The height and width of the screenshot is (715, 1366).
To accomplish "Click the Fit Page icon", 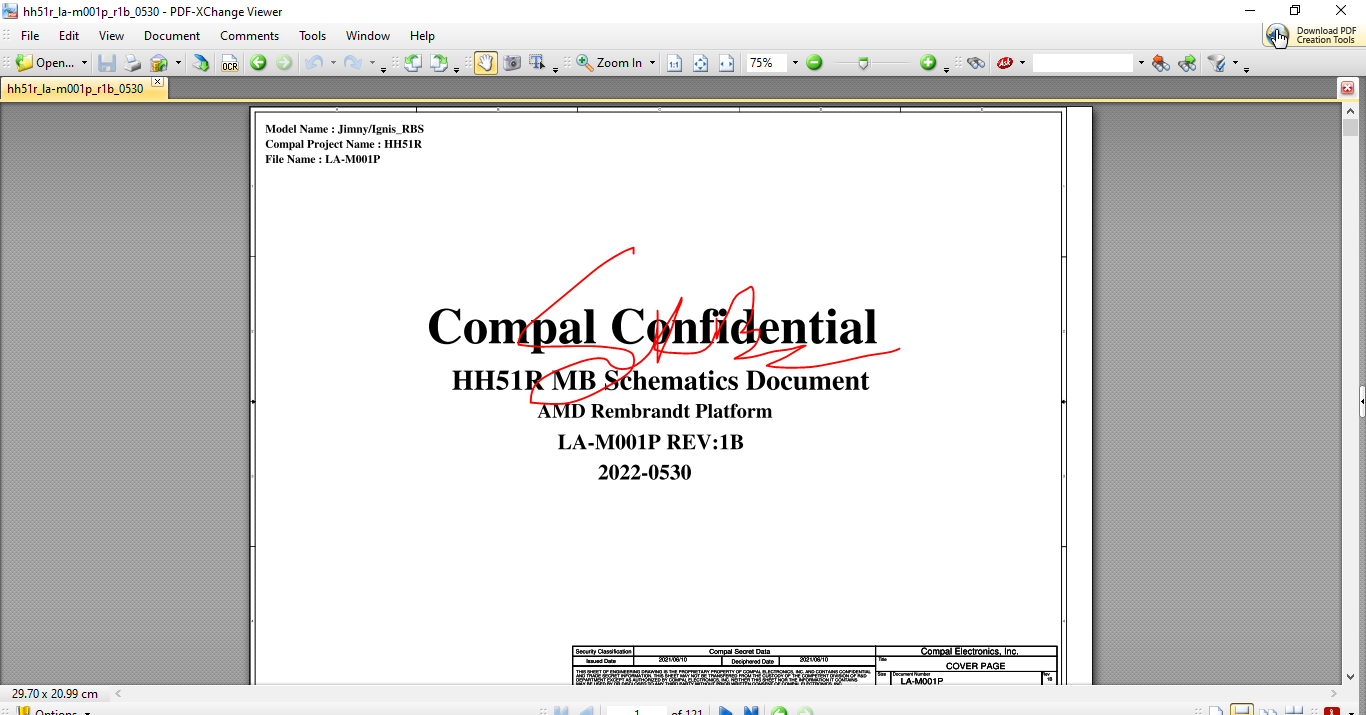I will click(x=700, y=63).
